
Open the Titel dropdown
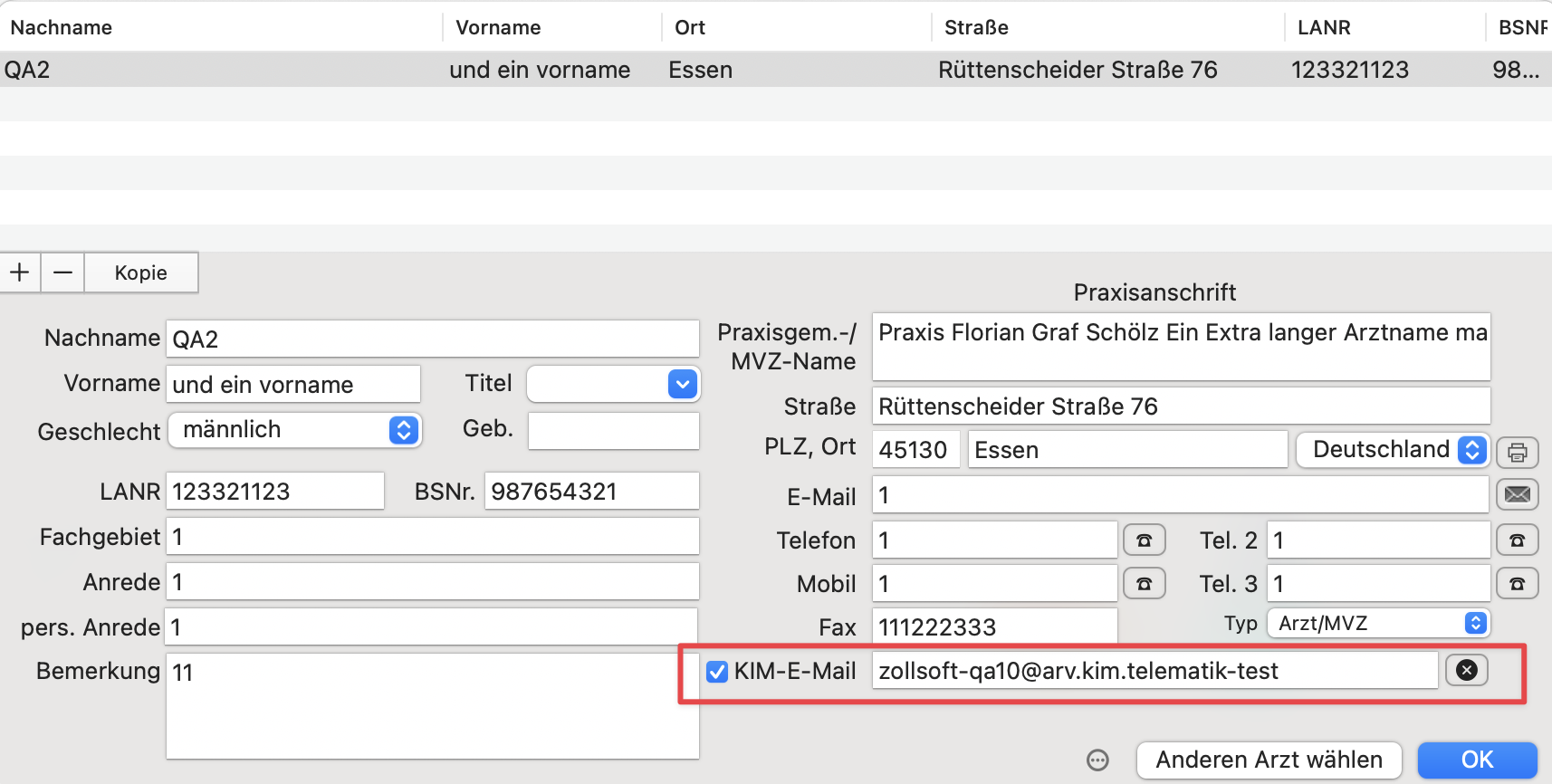(682, 384)
